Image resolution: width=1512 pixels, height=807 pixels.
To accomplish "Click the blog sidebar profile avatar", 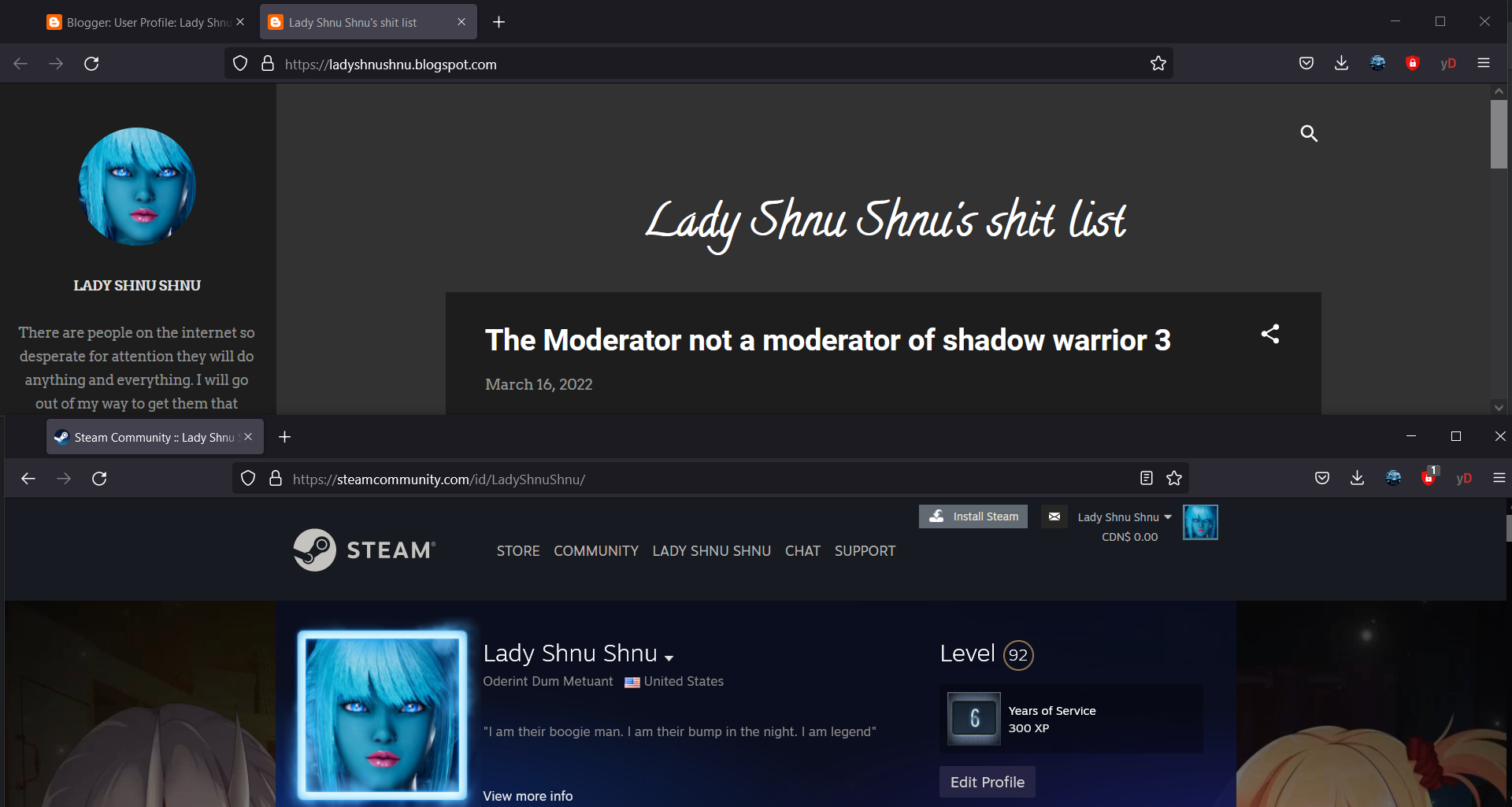I will tap(137, 187).
